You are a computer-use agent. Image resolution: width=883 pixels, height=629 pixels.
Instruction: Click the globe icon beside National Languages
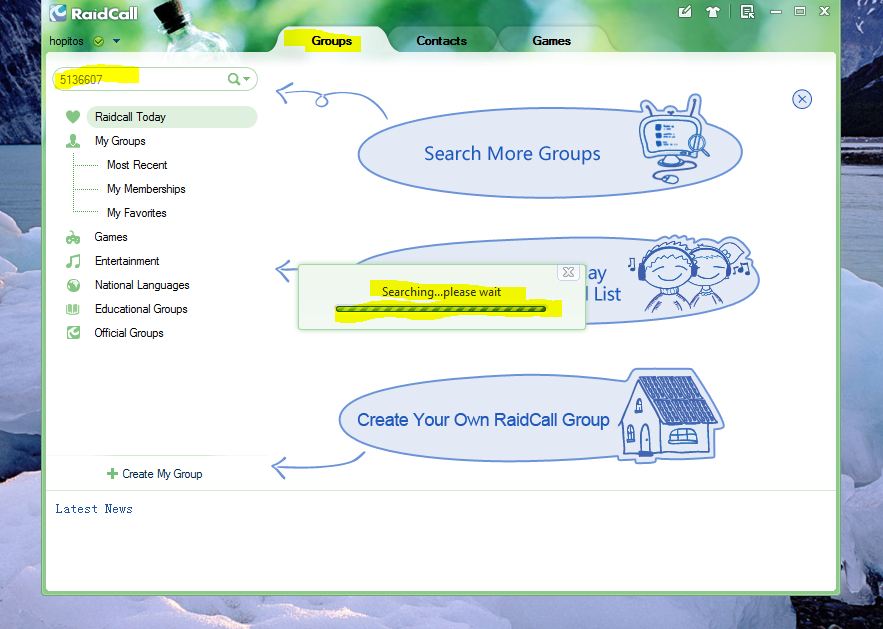73,285
